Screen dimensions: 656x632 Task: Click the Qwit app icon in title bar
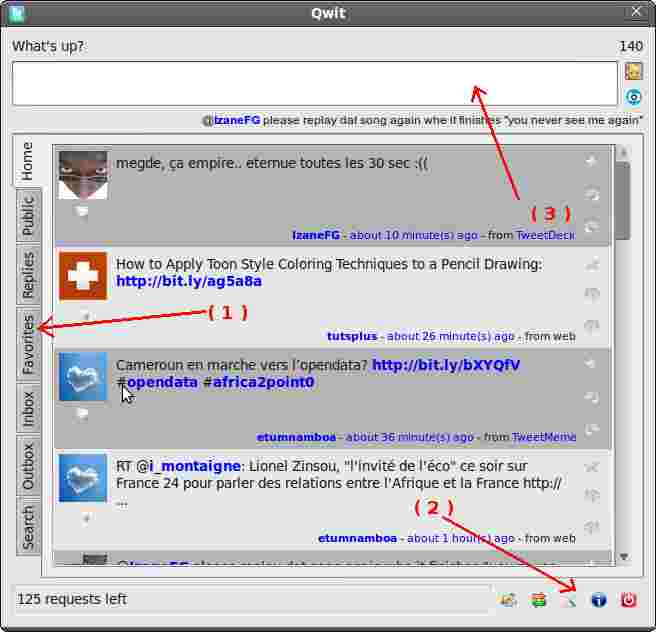(x=17, y=14)
